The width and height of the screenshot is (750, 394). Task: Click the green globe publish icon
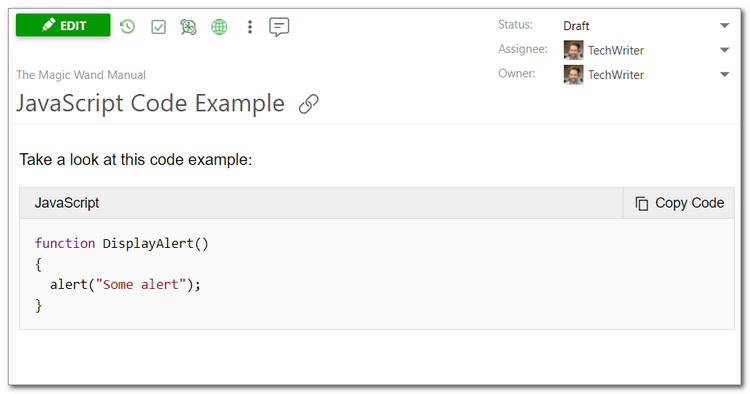219,27
